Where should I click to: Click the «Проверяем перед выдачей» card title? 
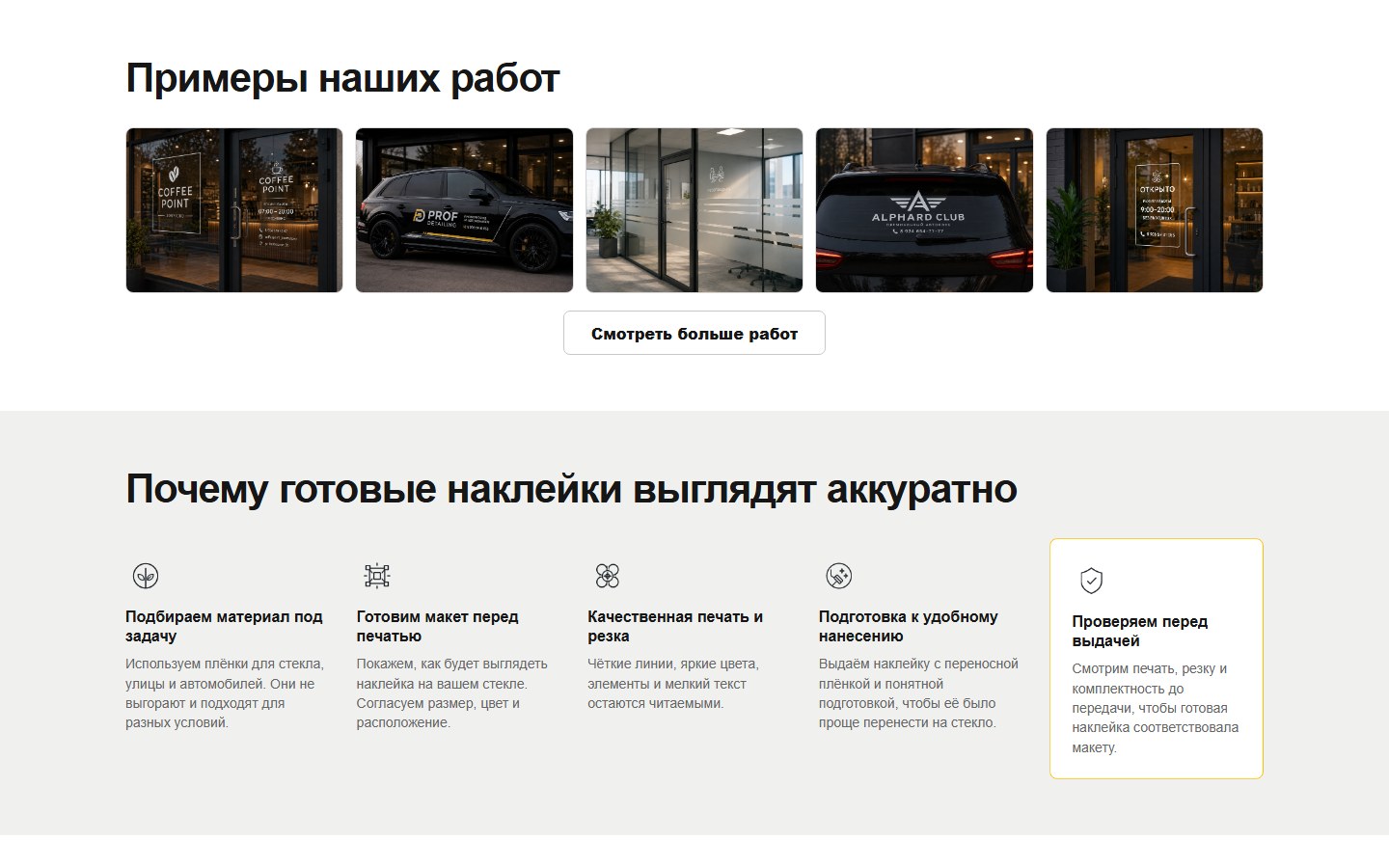pos(1140,631)
